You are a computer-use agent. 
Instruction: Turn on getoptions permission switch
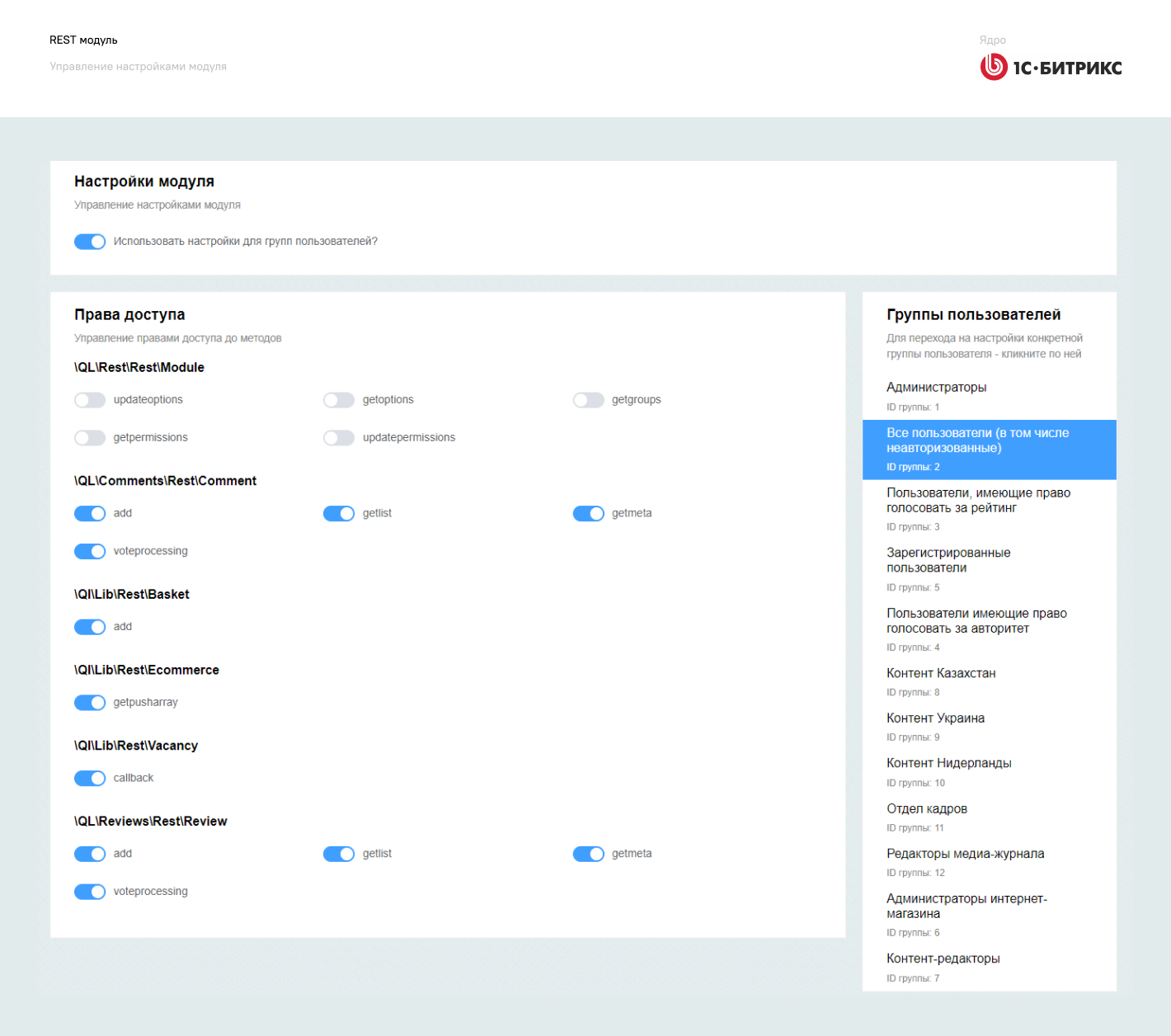pos(339,400)
